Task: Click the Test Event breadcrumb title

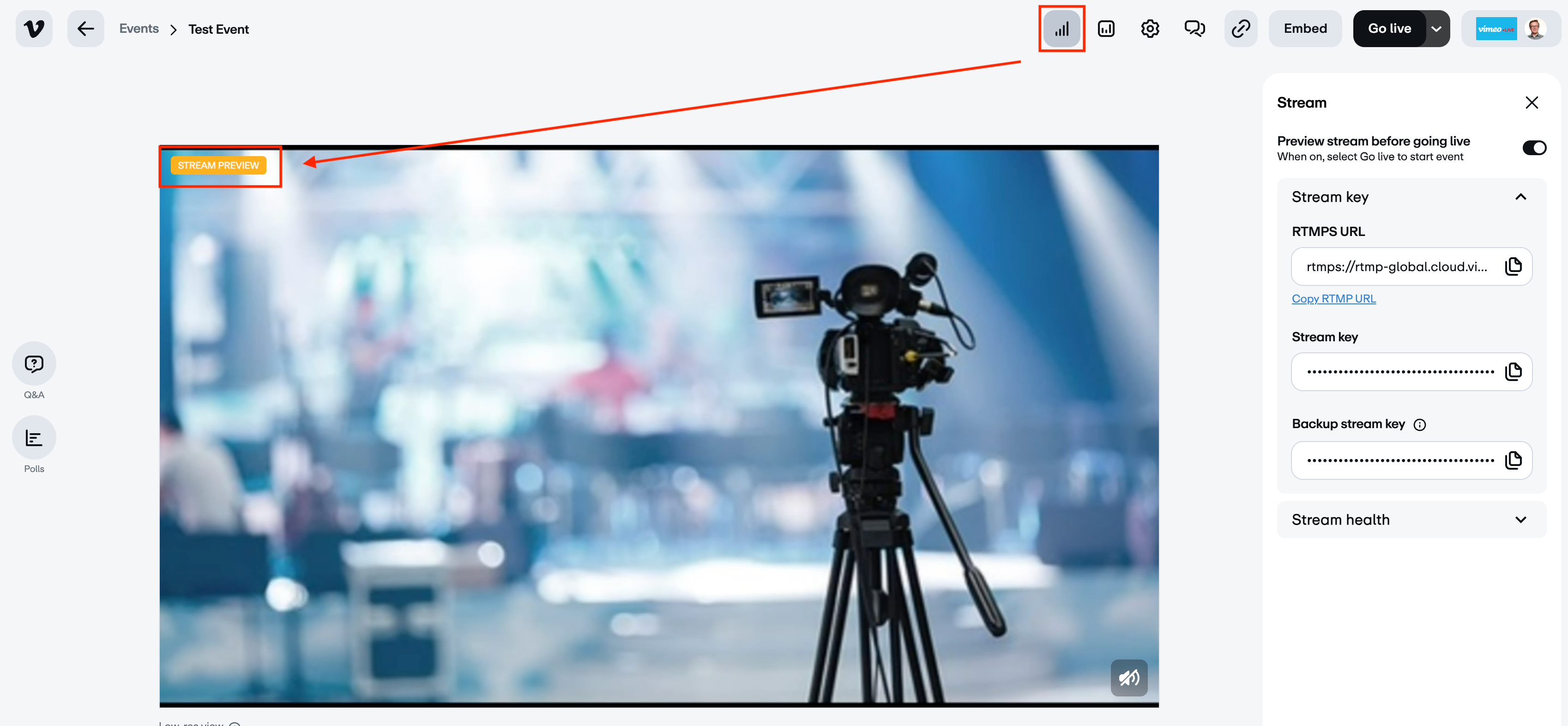Action: (218, 29)
